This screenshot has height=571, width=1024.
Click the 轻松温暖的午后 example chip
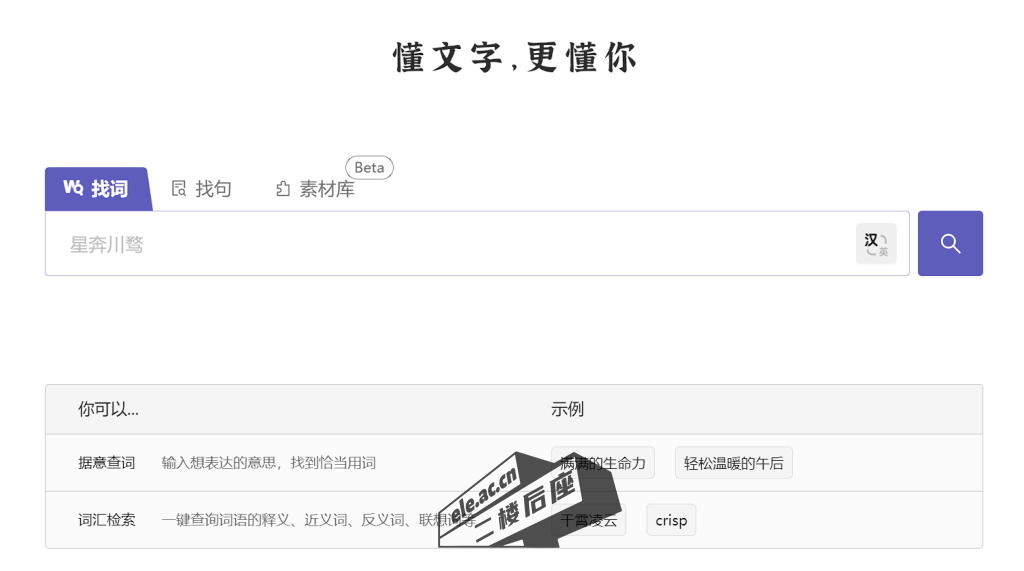733,463
